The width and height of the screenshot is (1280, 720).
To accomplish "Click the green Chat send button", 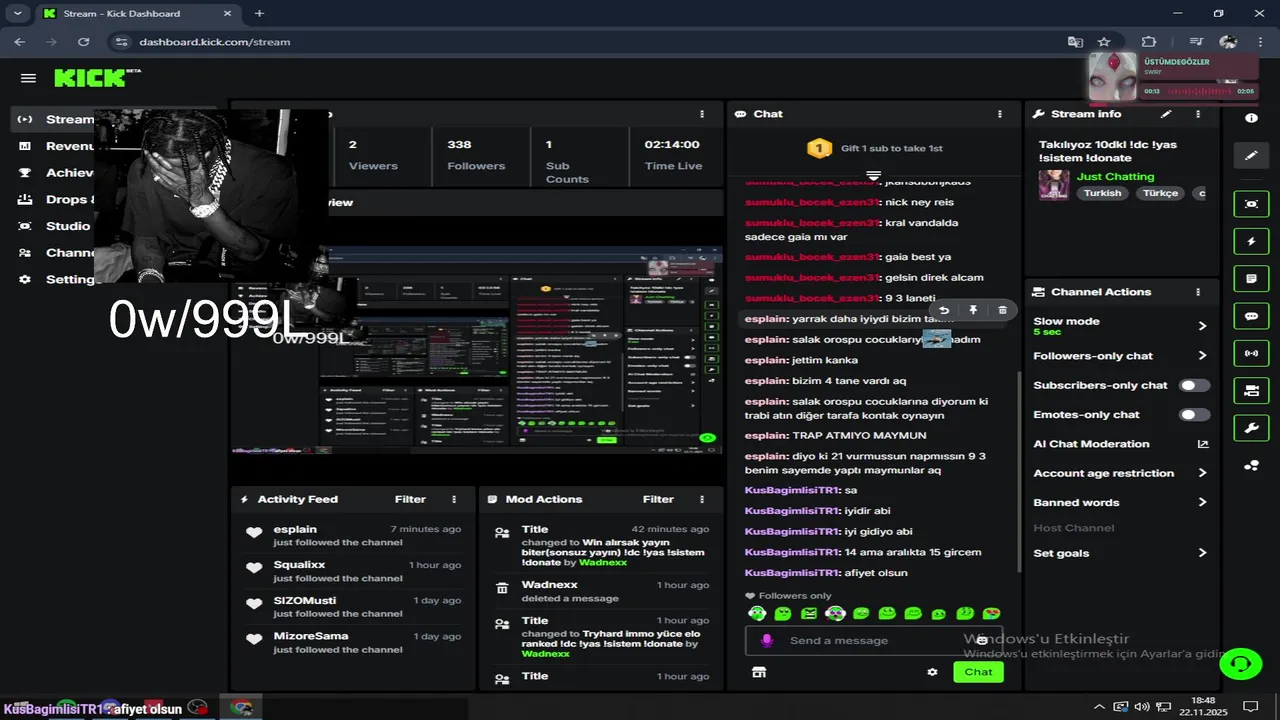I will [x=978, y=672].
